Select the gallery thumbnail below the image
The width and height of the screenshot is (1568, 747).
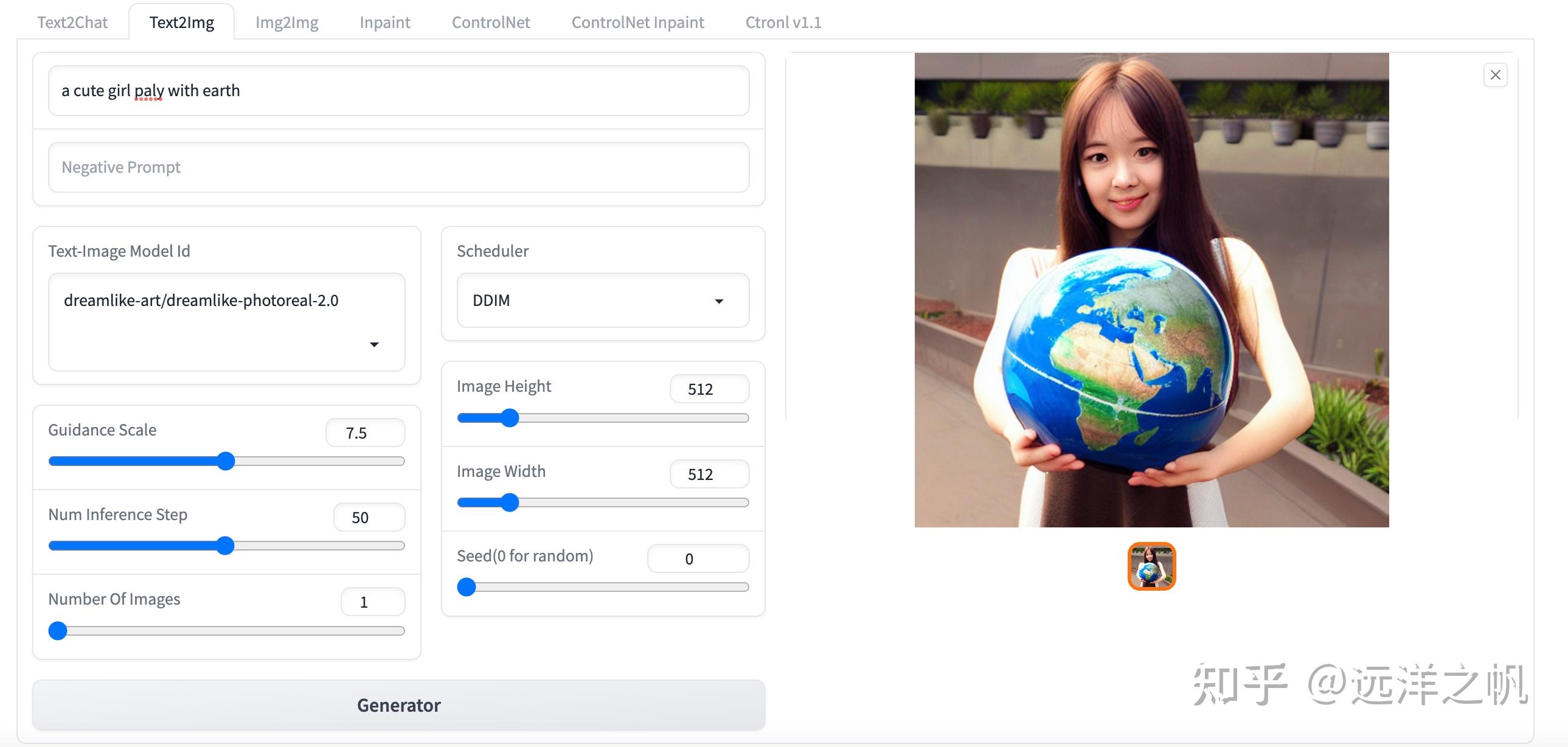click(1151, 566)
